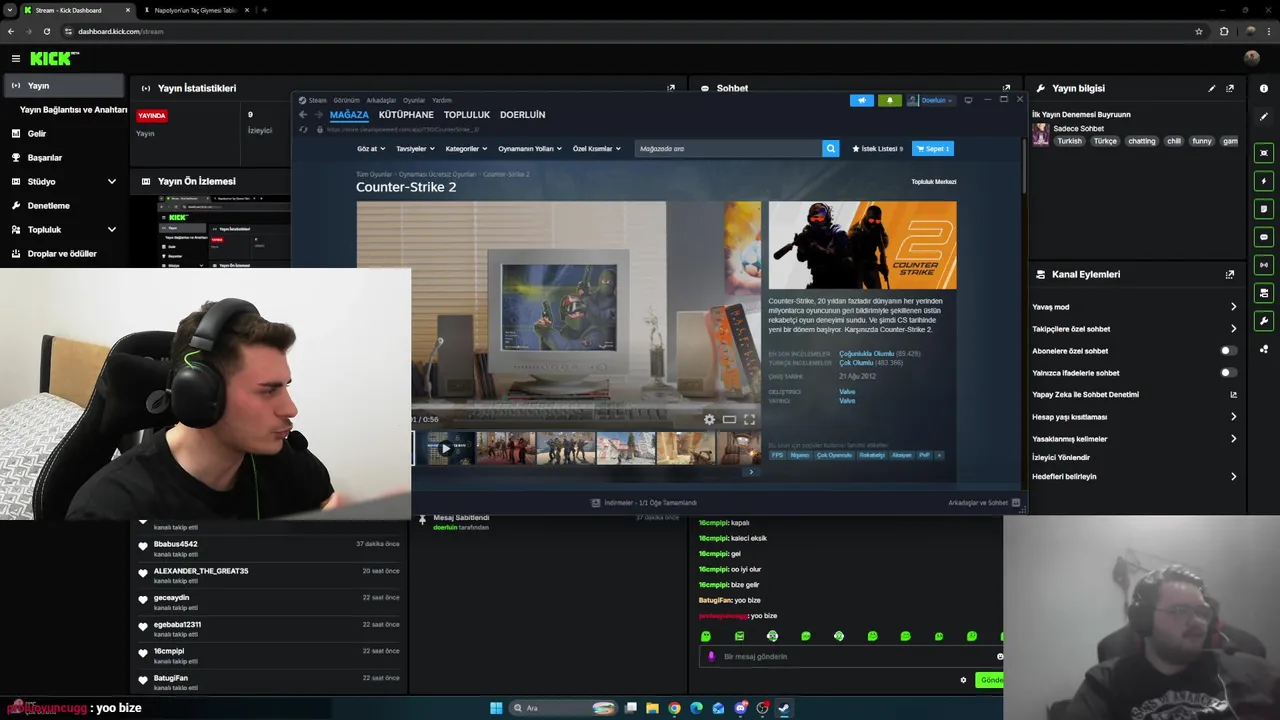
Task: Open Takipçilere özel sohbet settings
Action: (1134, 329)
